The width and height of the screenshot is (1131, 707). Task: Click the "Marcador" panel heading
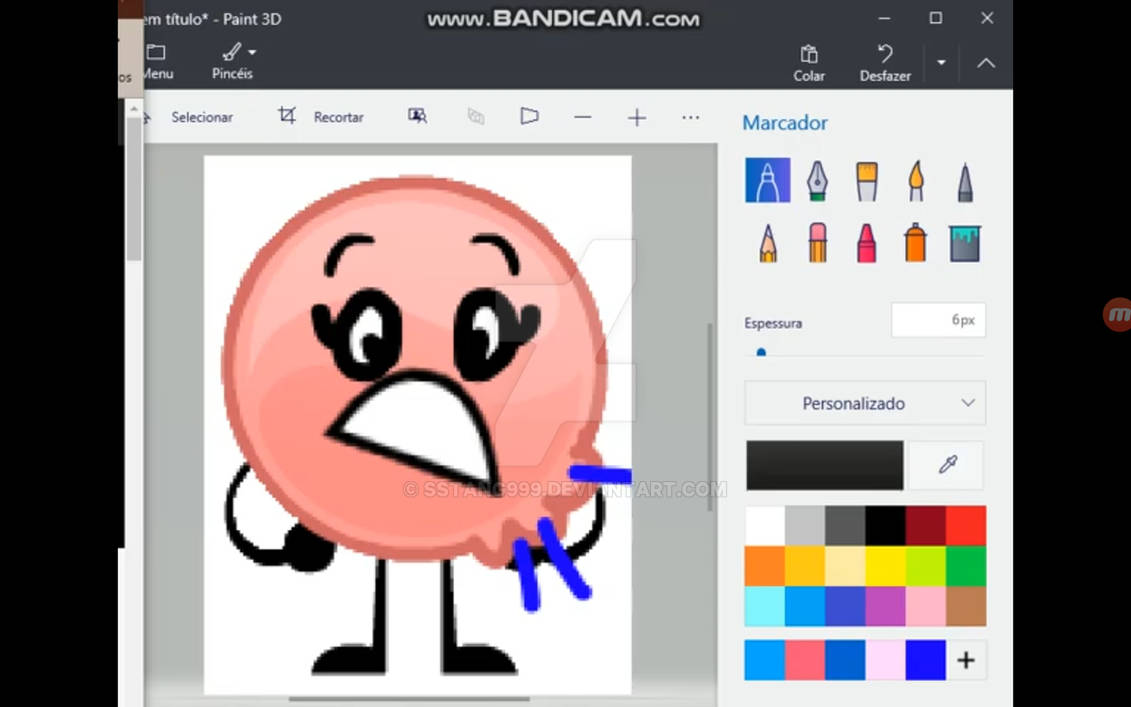point(785,123)
